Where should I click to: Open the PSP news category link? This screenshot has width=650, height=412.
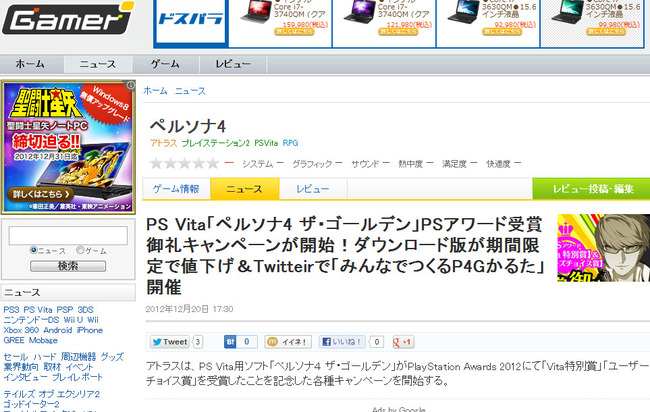click(65, 310)
